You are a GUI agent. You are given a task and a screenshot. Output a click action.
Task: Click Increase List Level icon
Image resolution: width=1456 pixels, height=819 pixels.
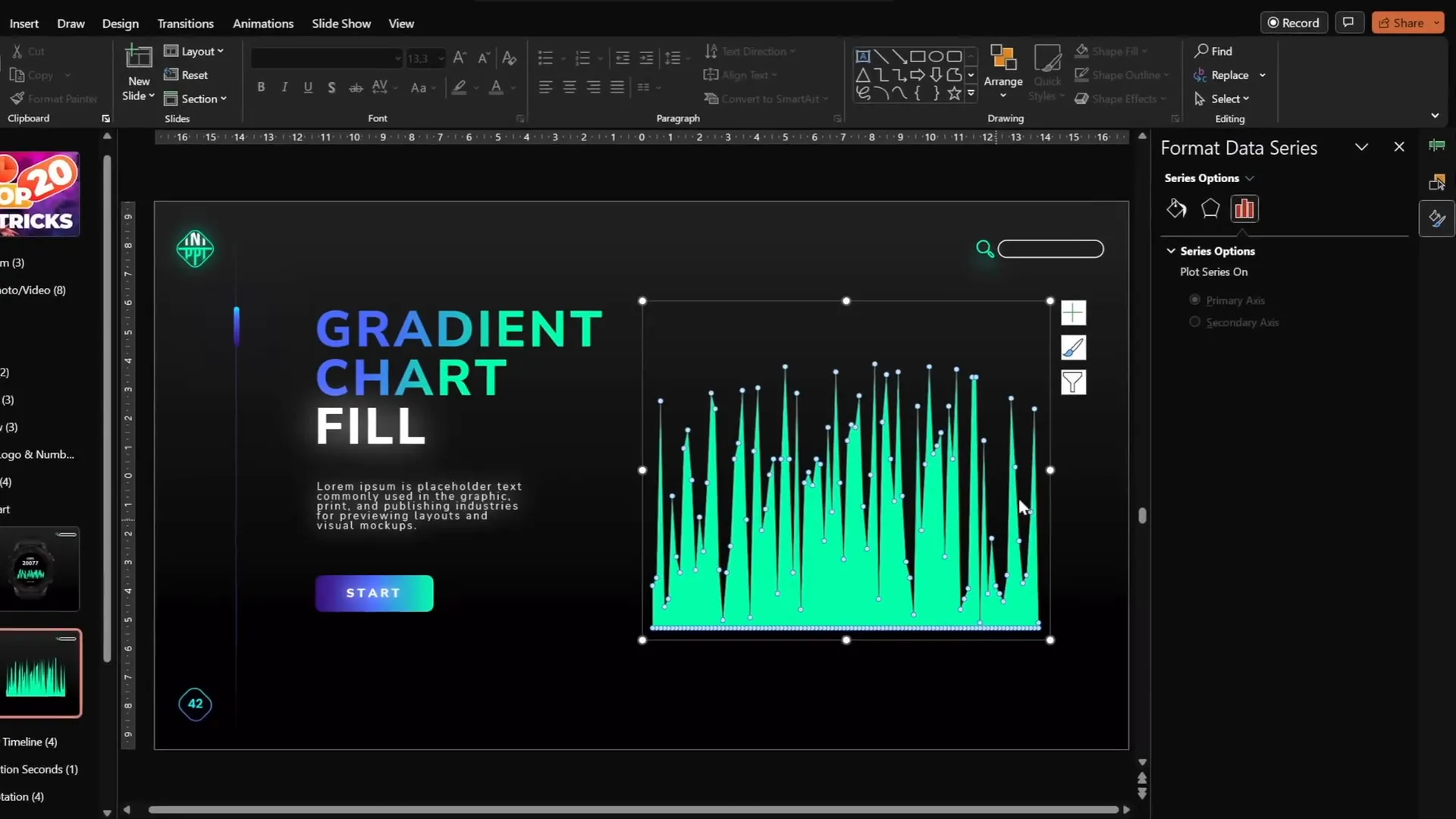pyautogui.click(x=646, y=58)
